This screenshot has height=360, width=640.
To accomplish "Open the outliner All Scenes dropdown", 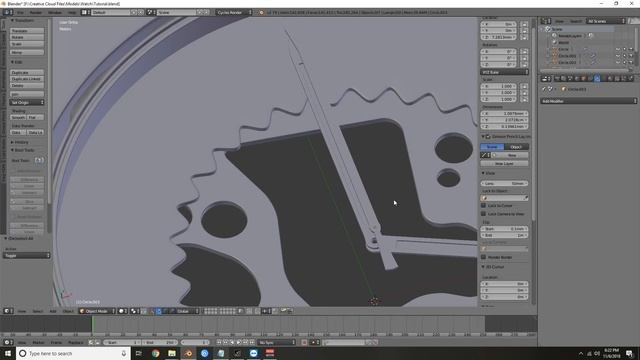I will pyautogui.click(x=606, y=21).
